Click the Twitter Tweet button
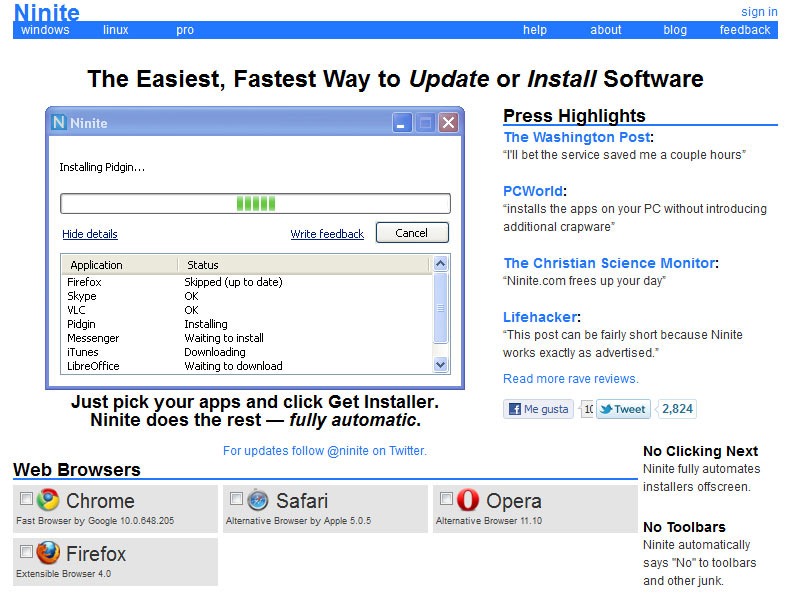Screen dimensions: 797x593 623,409
